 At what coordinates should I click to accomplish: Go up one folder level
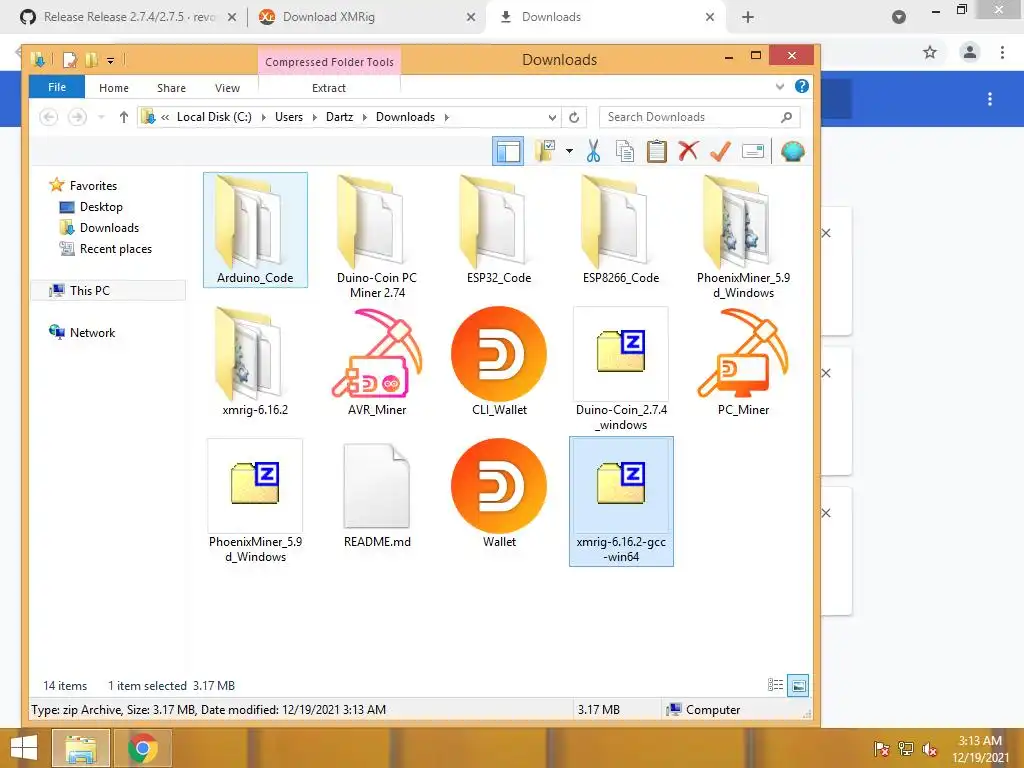coord(123,117)
